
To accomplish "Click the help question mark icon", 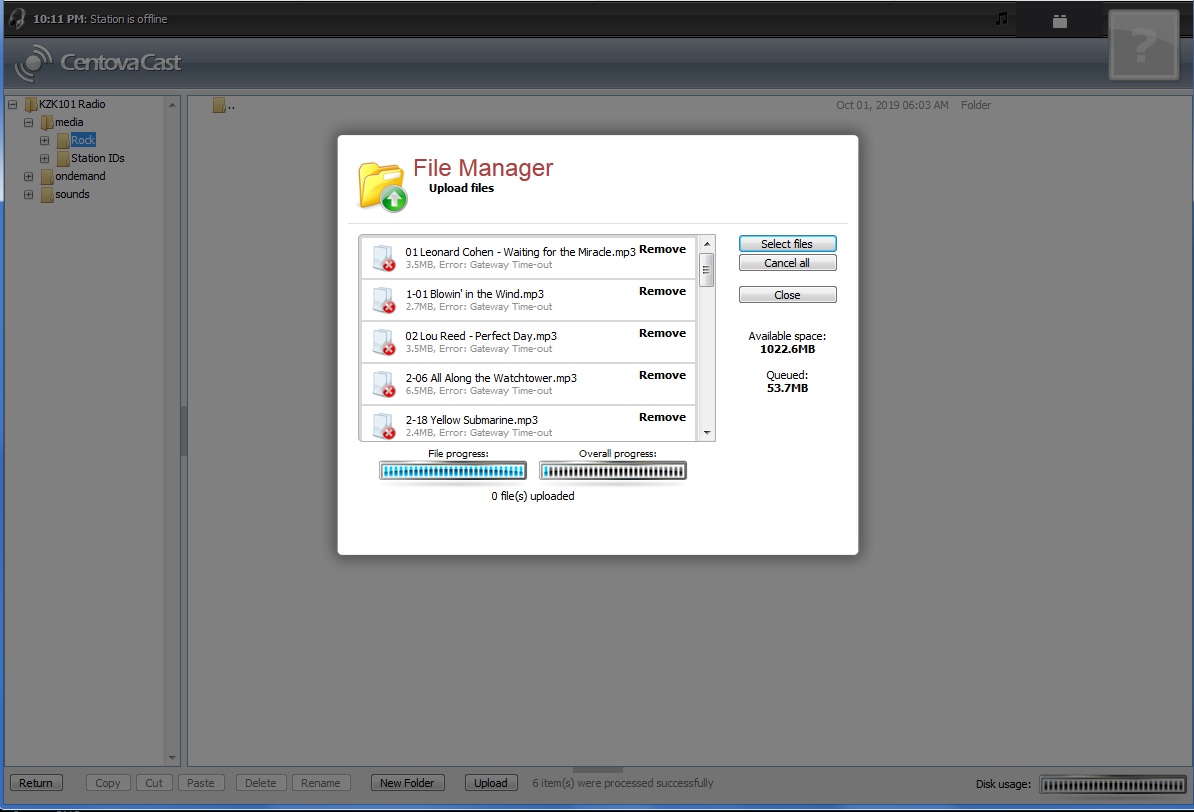I will pos(1143,45).
